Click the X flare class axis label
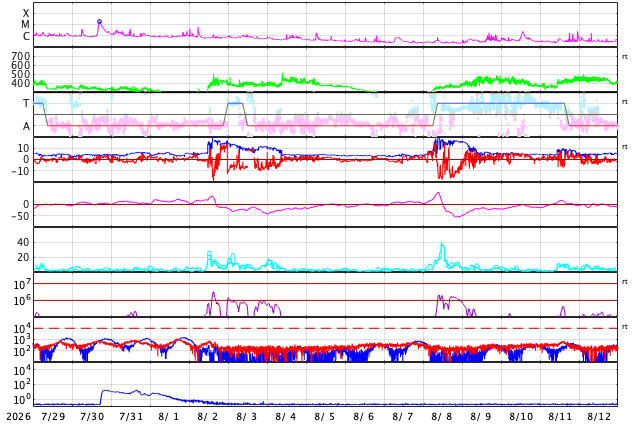Screen dimensions: 634x424 (x=26, y=13)
